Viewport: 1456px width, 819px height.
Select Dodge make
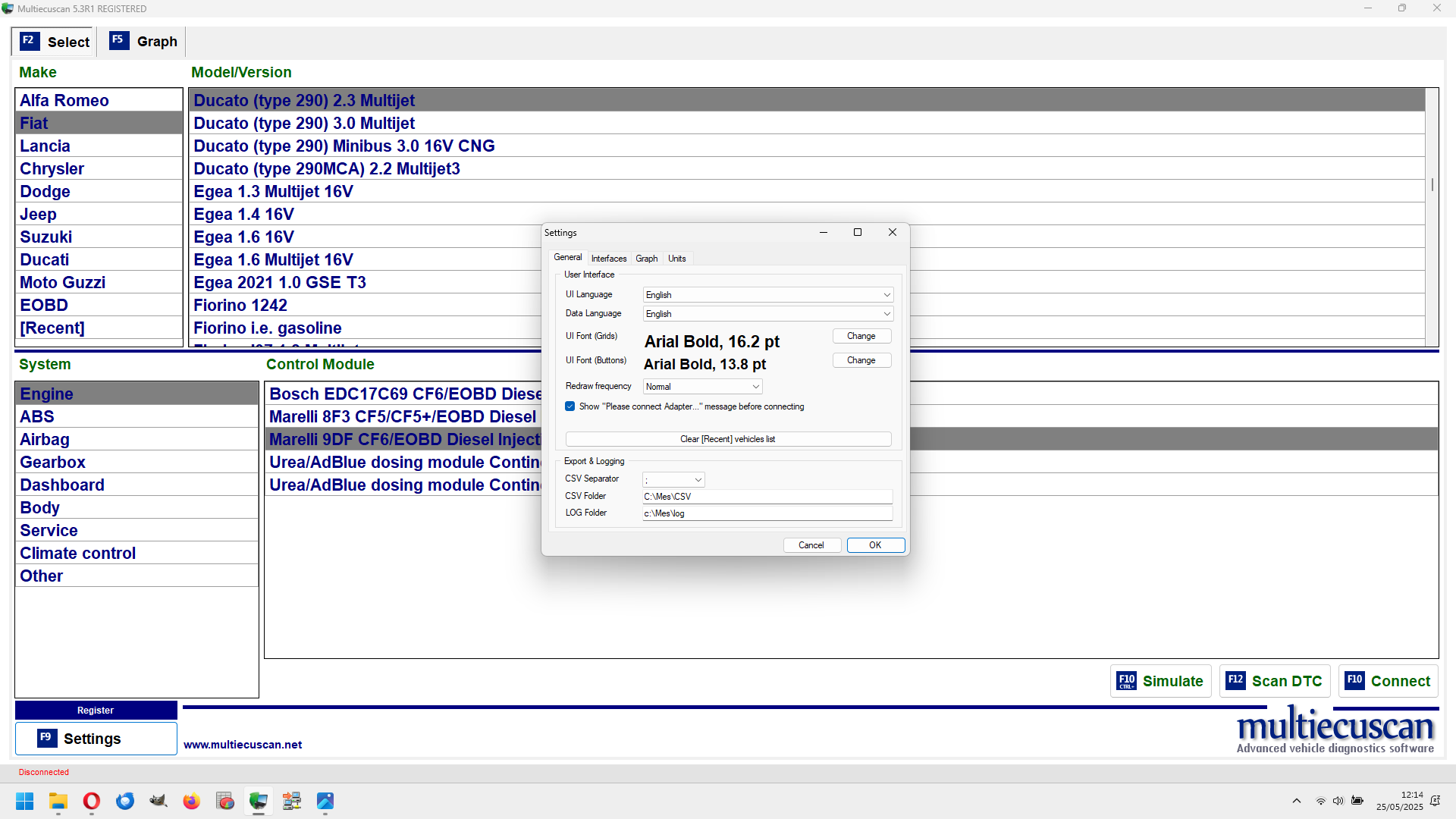(99, 192)
